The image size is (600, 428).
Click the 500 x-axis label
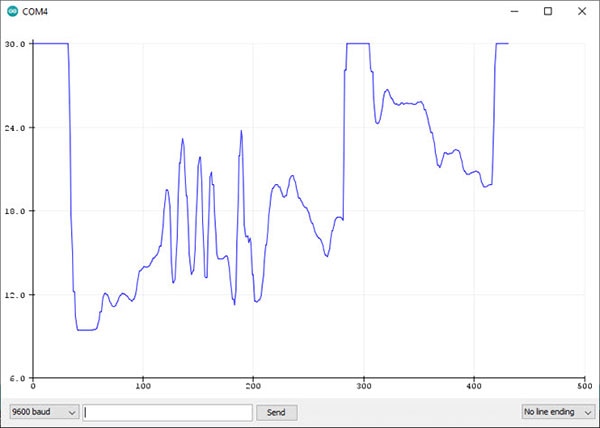[x=585, y=386]
